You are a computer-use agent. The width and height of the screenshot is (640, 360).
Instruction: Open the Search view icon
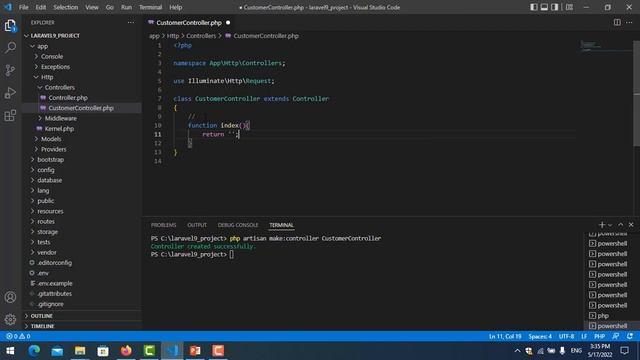point(10,48)
